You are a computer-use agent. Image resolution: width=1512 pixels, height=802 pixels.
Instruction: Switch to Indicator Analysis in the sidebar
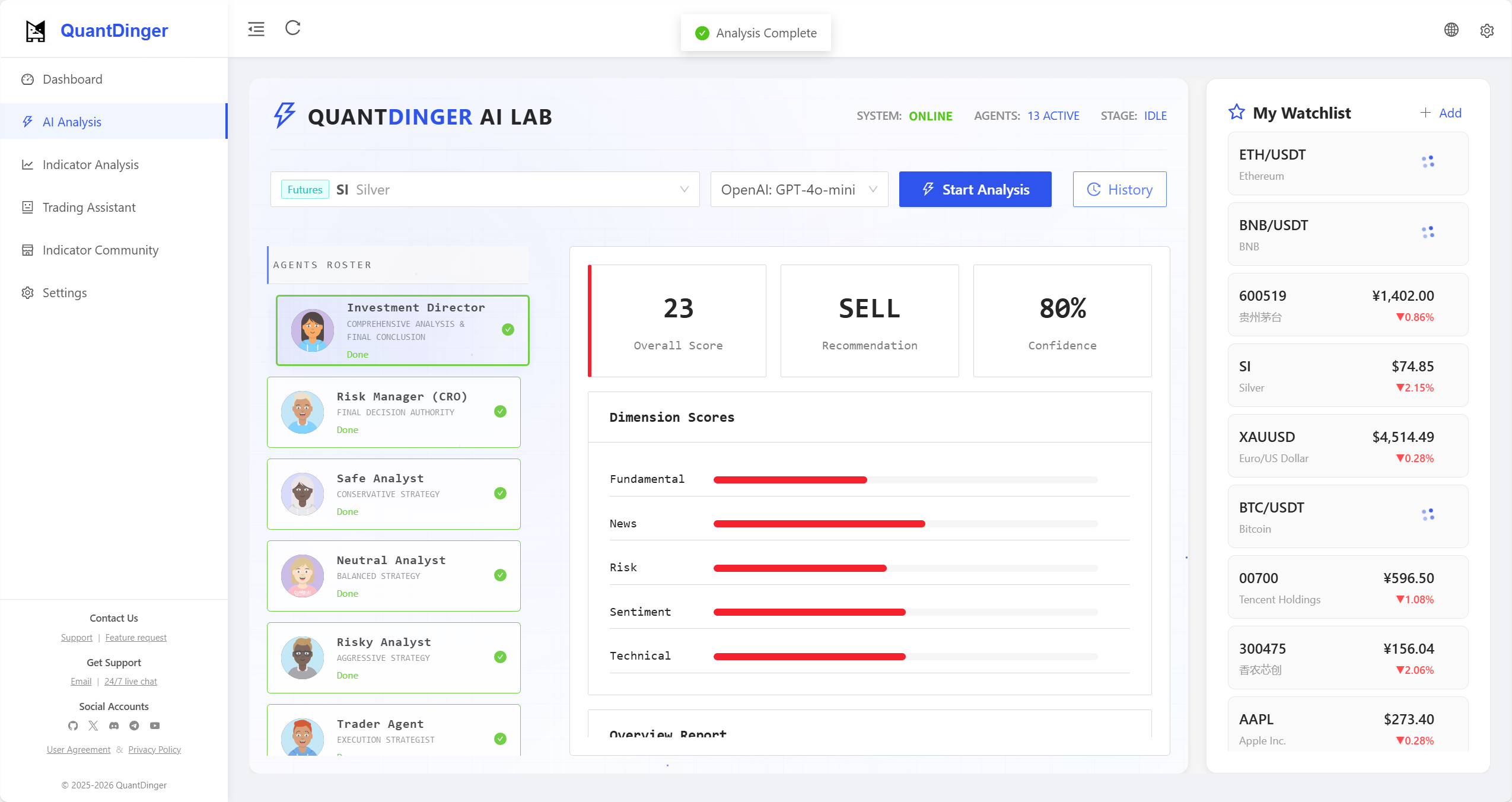90,164
